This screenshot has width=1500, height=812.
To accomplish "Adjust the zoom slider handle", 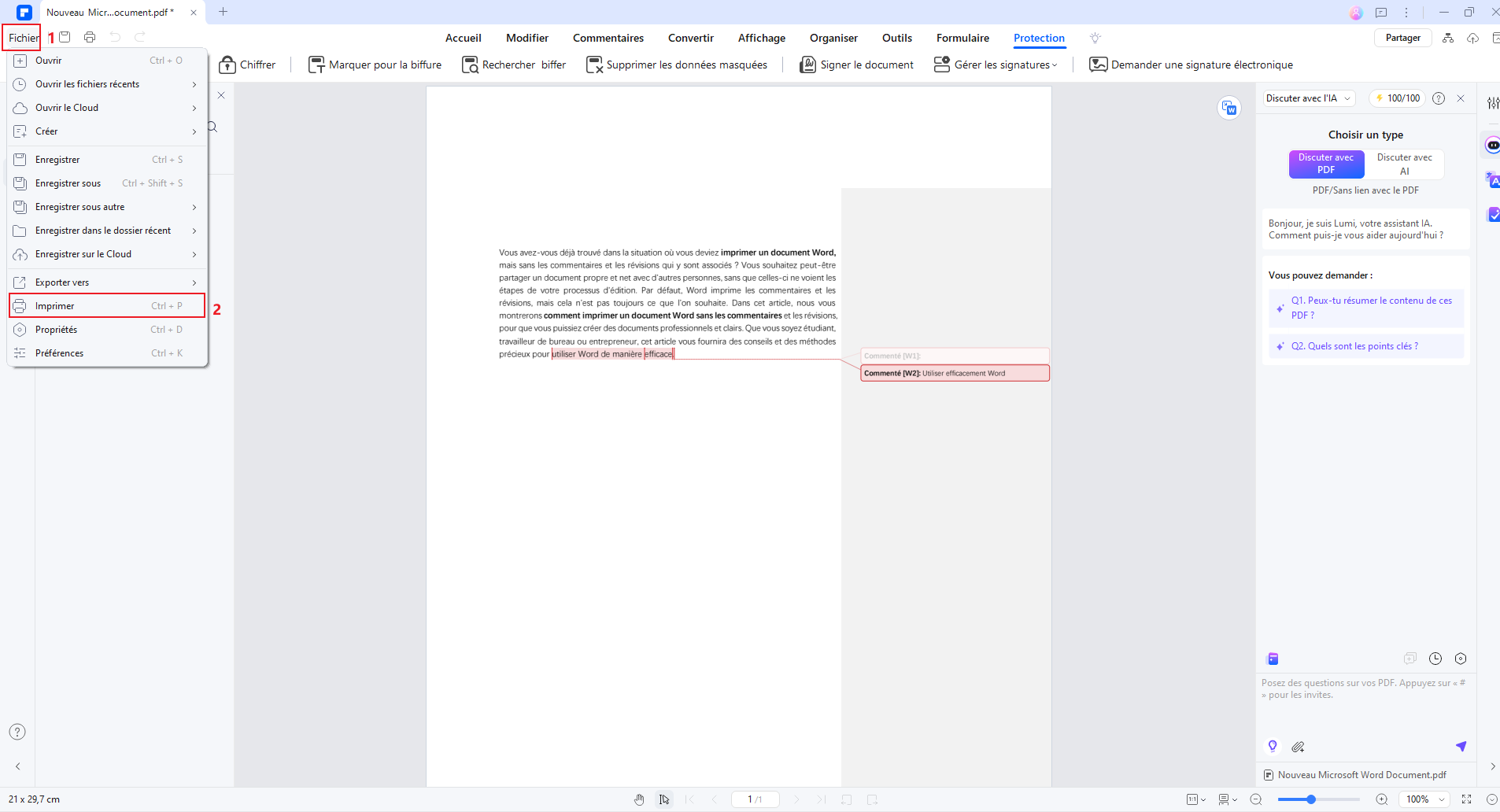I will [1311, 799].
